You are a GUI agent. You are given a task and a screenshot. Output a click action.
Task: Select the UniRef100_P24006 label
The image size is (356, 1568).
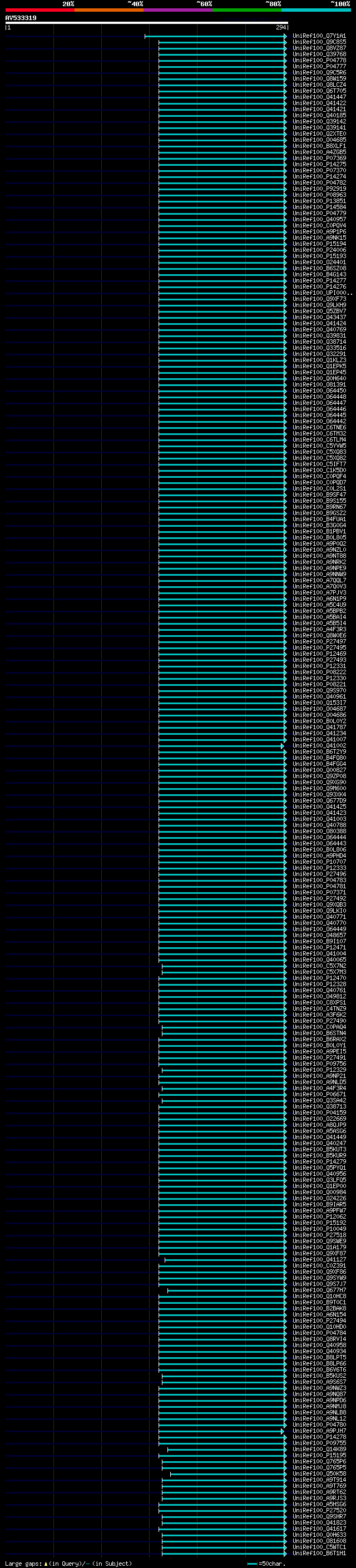click(319, 250)
